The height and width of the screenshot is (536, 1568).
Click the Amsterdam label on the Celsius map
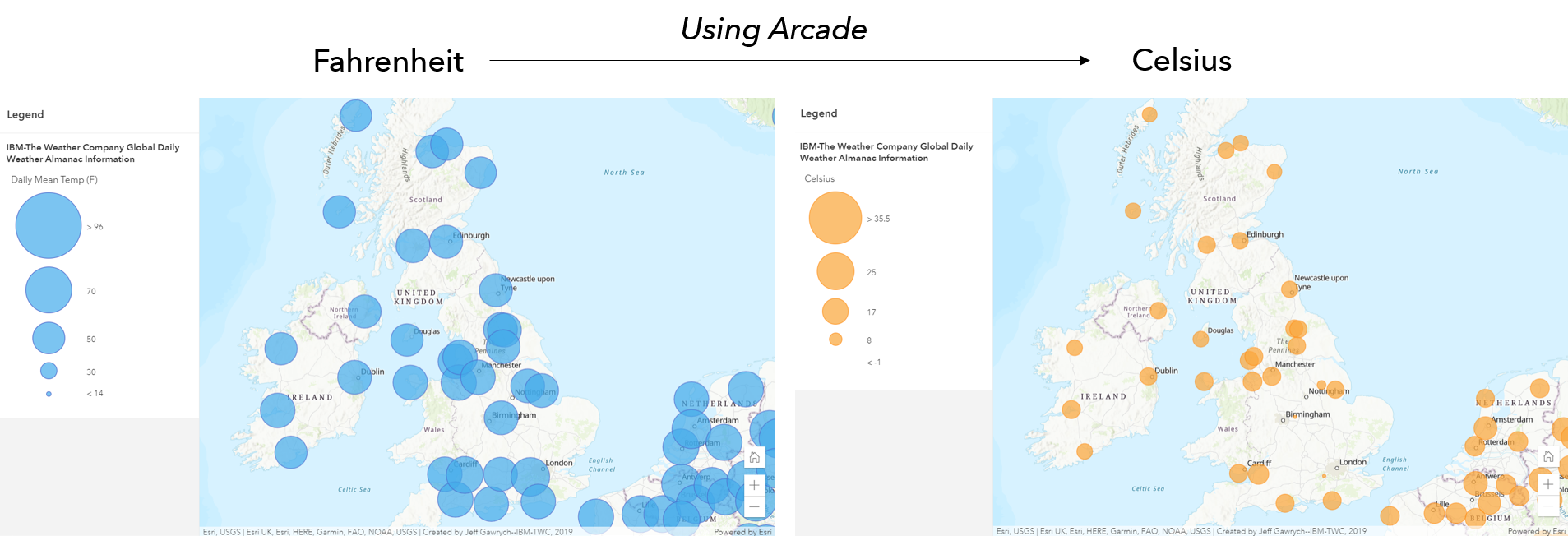click(x=1512, y=419)
